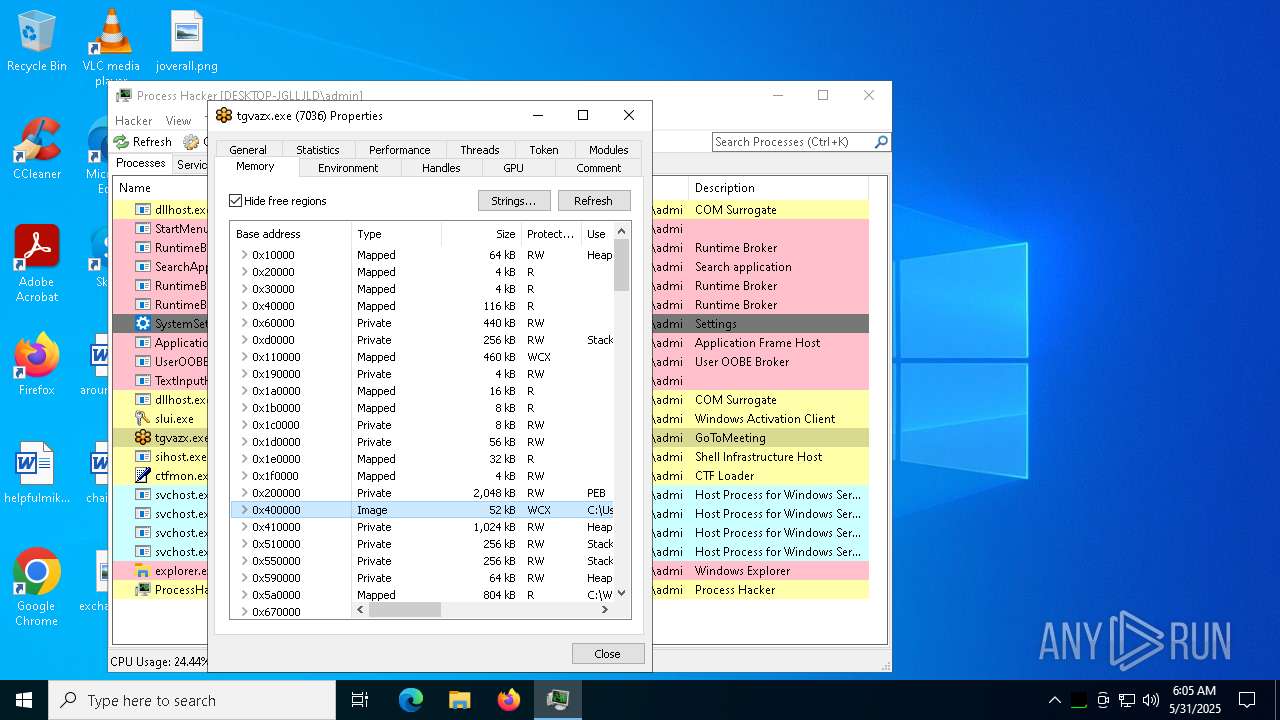
Task: Click horizontal scrollbar right arrow in memory list
Action: click(x=604, y=610)
